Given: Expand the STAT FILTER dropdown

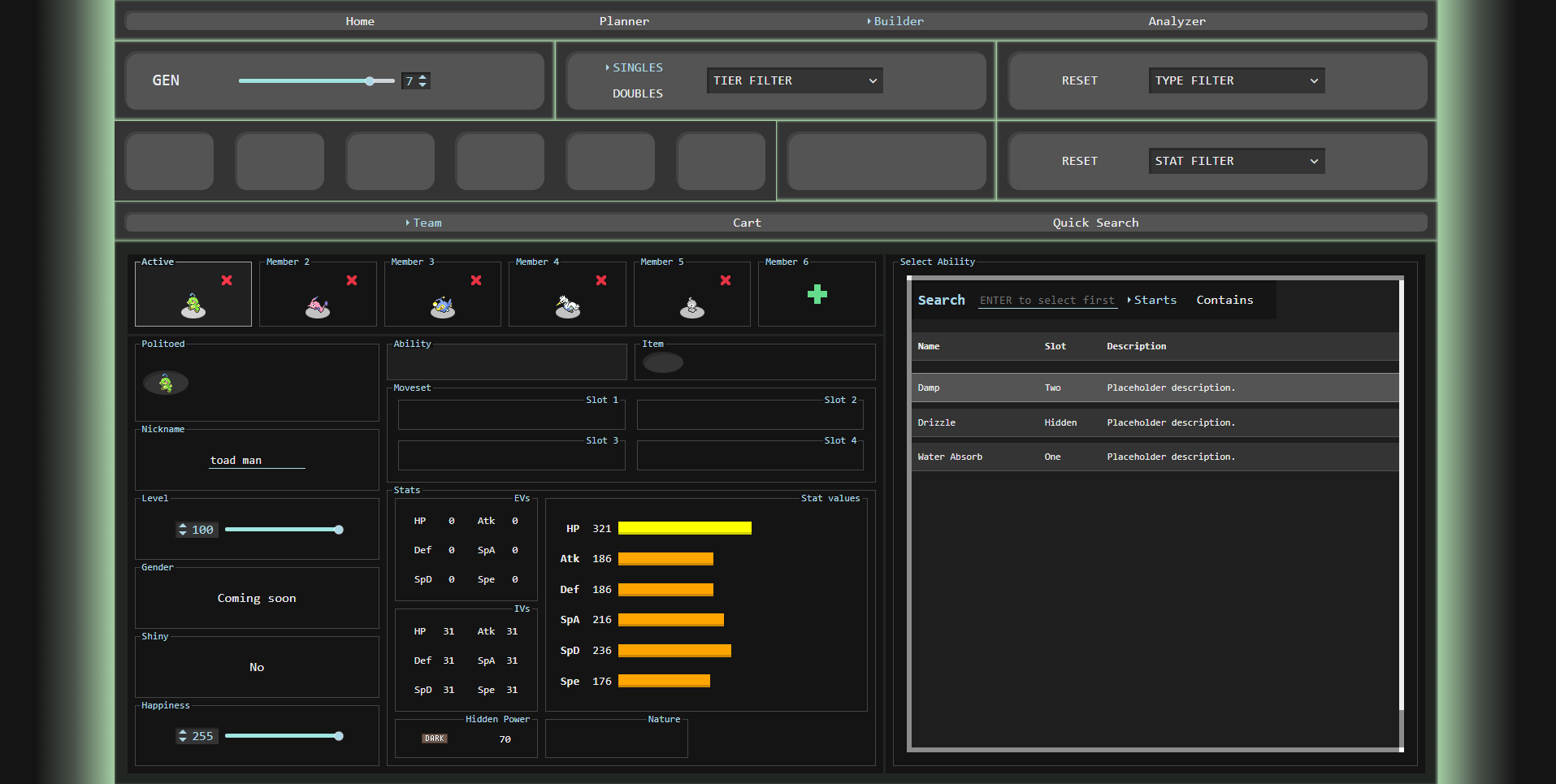Looking at the screenshot, I should pos(1236,161).
